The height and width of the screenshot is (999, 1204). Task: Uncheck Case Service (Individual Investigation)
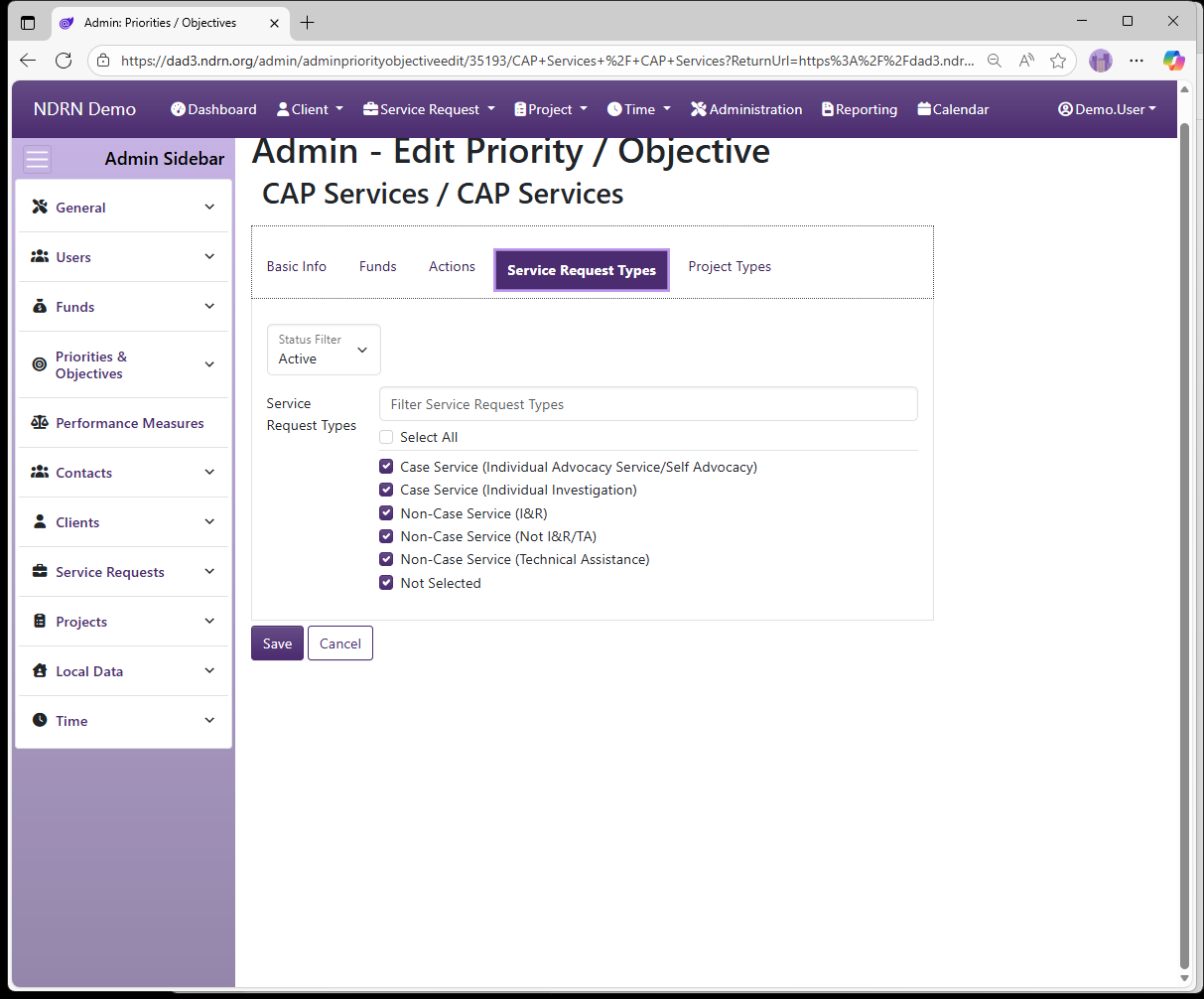[386, 490]
